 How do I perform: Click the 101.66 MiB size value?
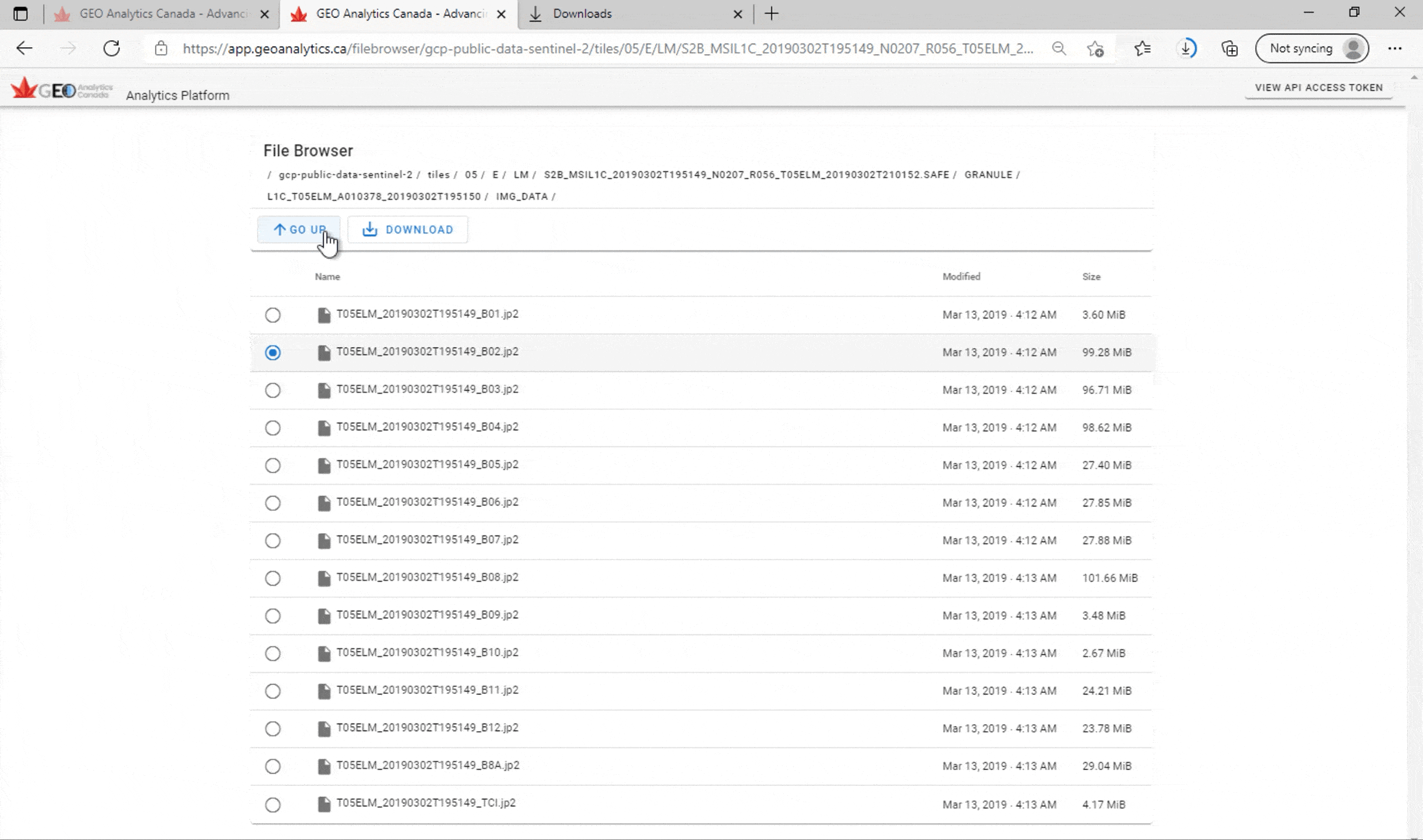coord(1110,578)
